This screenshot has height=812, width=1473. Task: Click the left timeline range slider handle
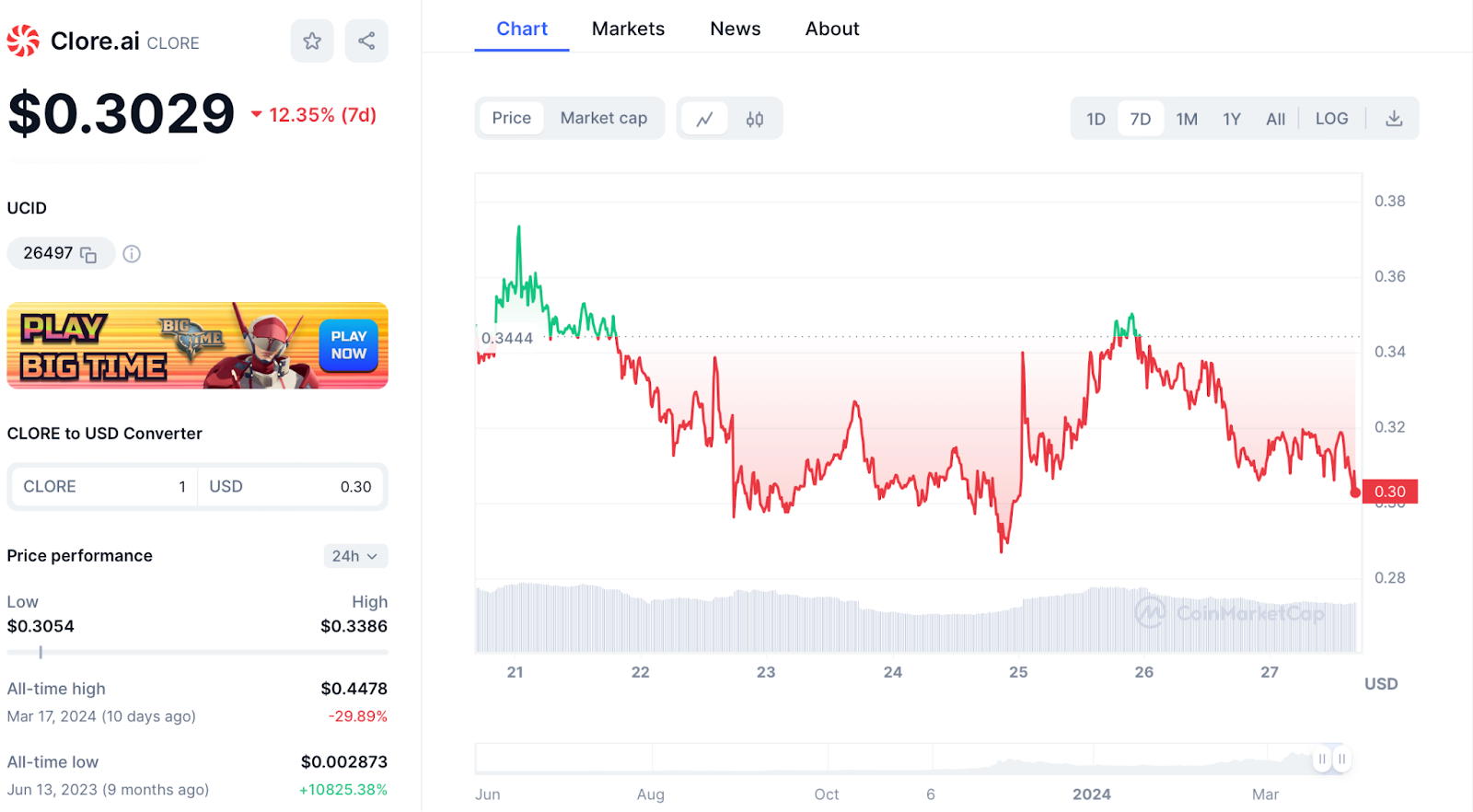coord(1322,760)
